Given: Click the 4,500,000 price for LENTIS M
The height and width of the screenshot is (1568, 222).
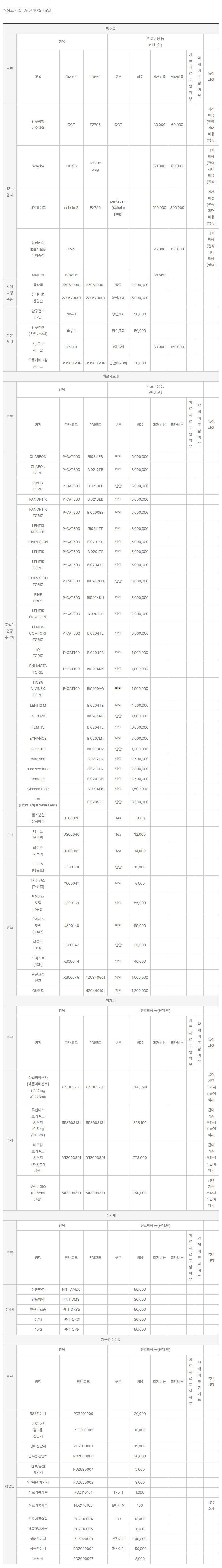Looking at the screenshot, I should point(140,706).
